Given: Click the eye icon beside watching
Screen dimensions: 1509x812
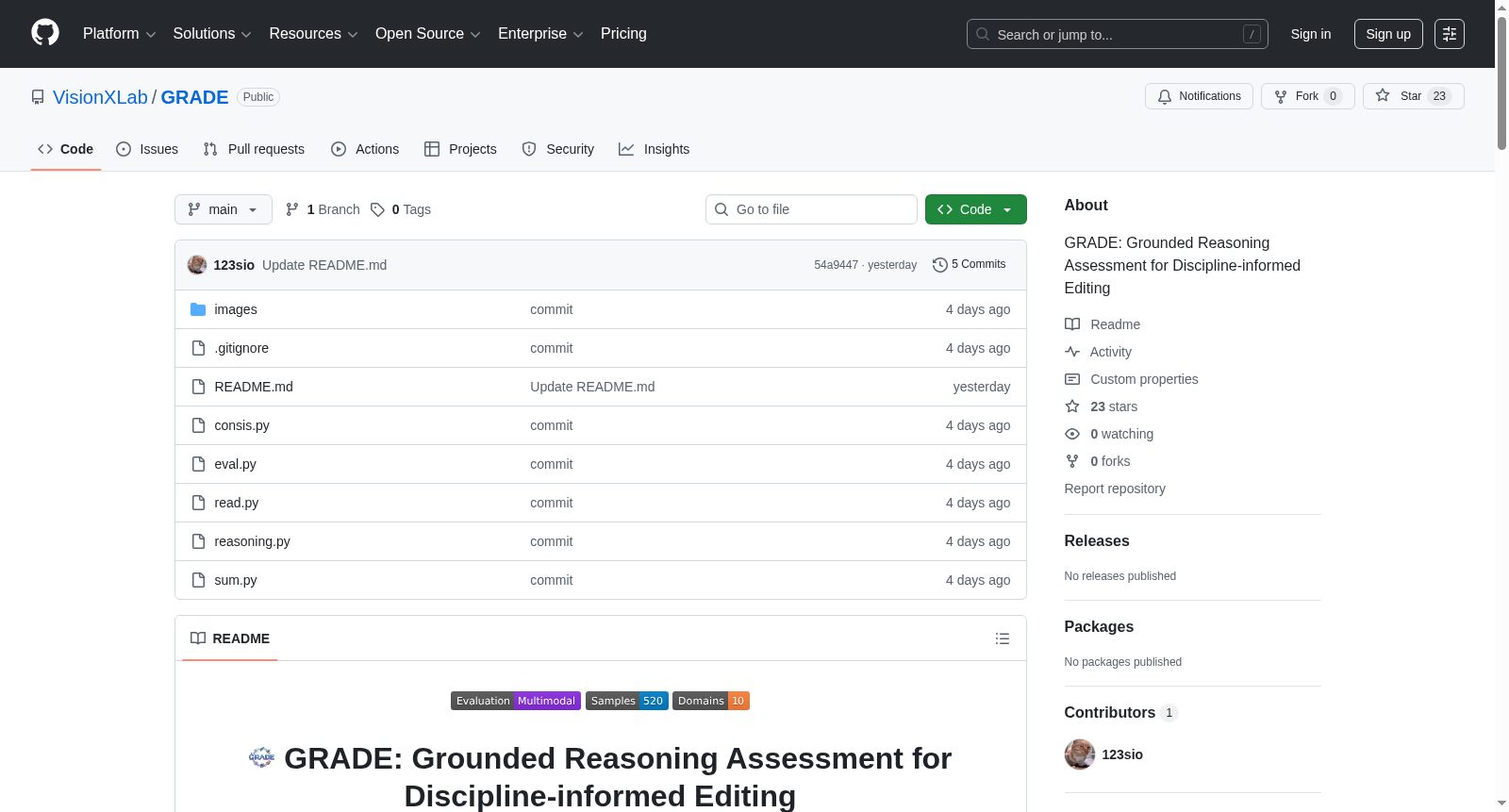Looking at the screenshot, I should [x=1072, y=434].
